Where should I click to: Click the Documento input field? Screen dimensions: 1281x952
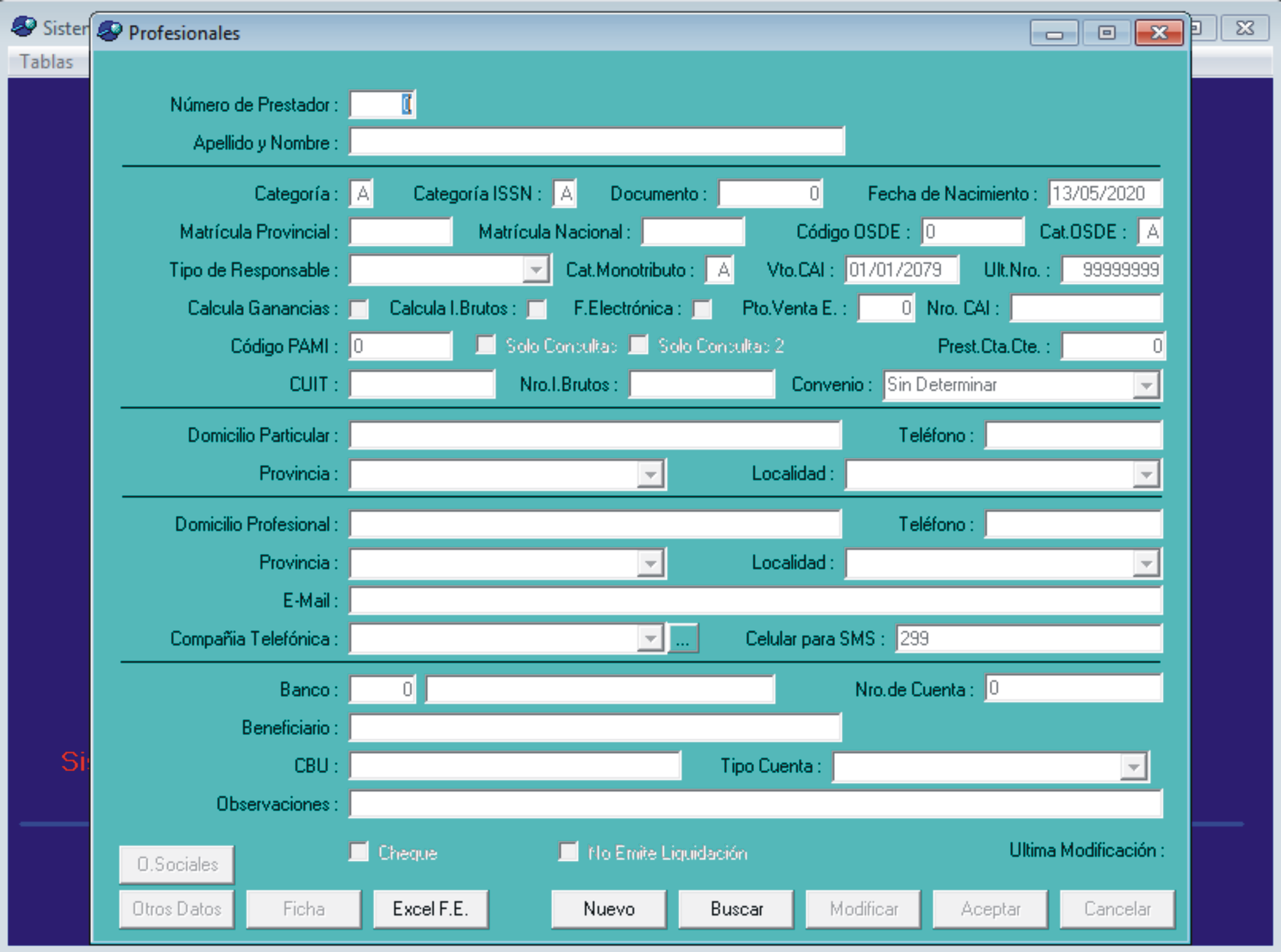[x=770, y=193]
